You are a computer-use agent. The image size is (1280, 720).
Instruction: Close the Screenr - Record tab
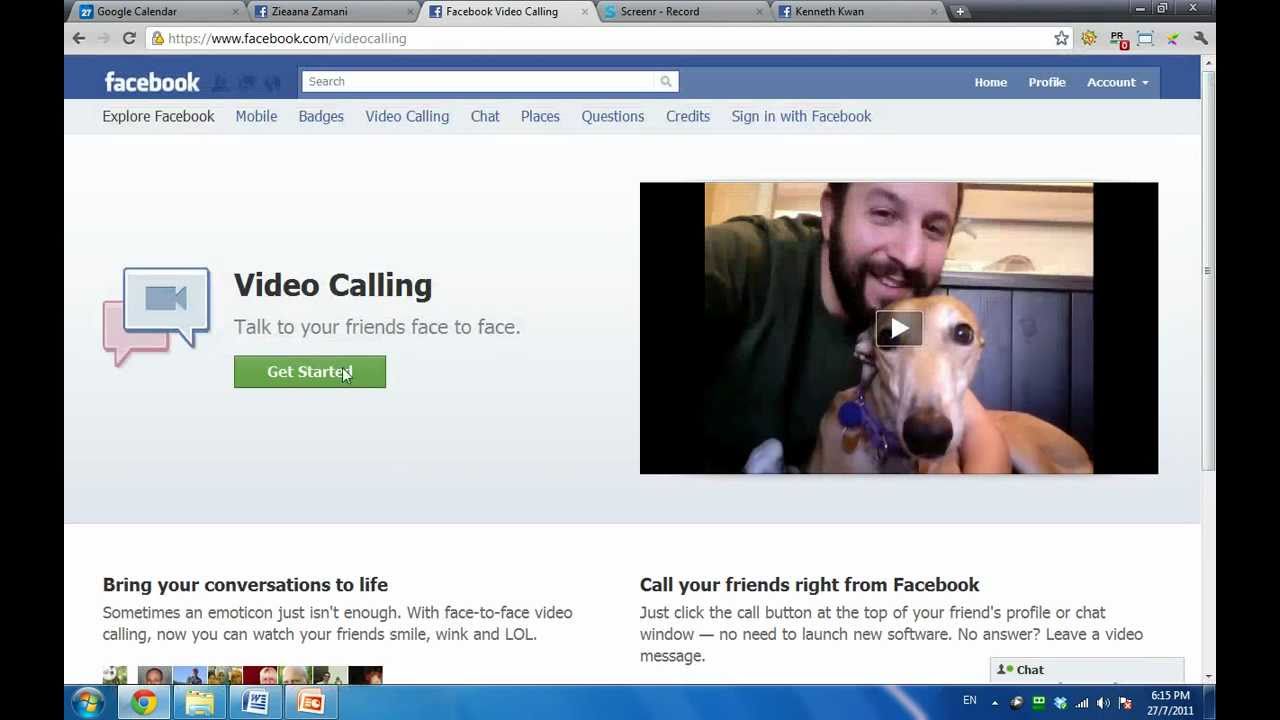(760, 12)
